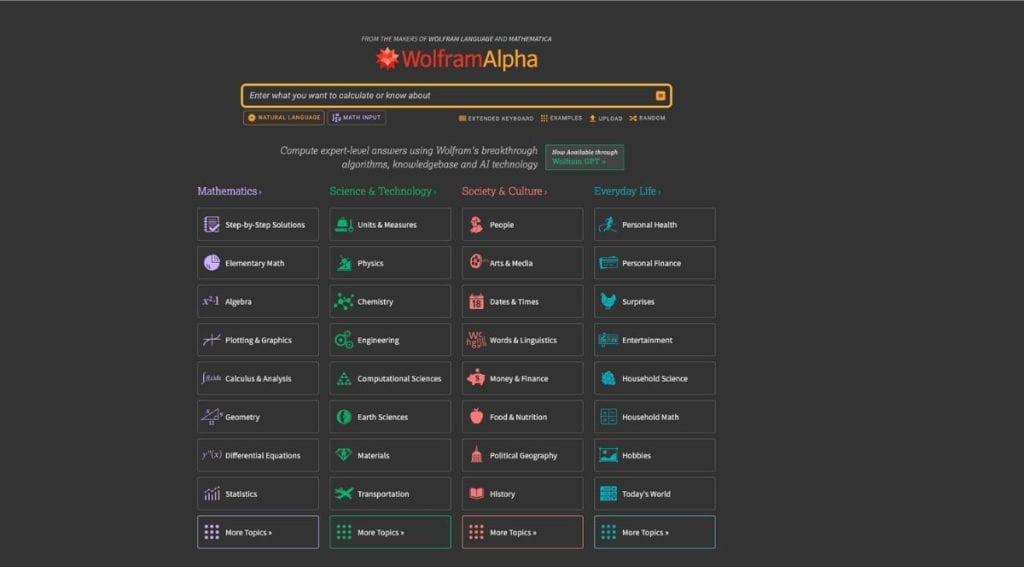Screen dimensions: 1024x567
Task: Click the Upload option
Action: 606,118
